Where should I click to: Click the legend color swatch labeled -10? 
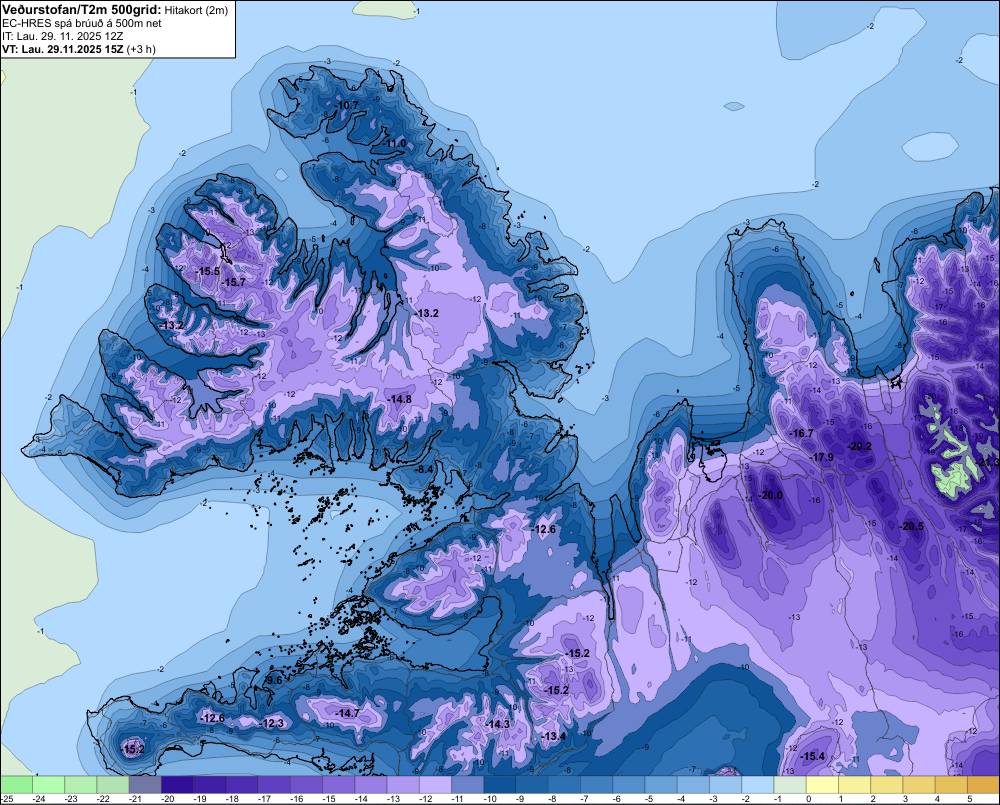pyautogui.click(x=500, y=784)
